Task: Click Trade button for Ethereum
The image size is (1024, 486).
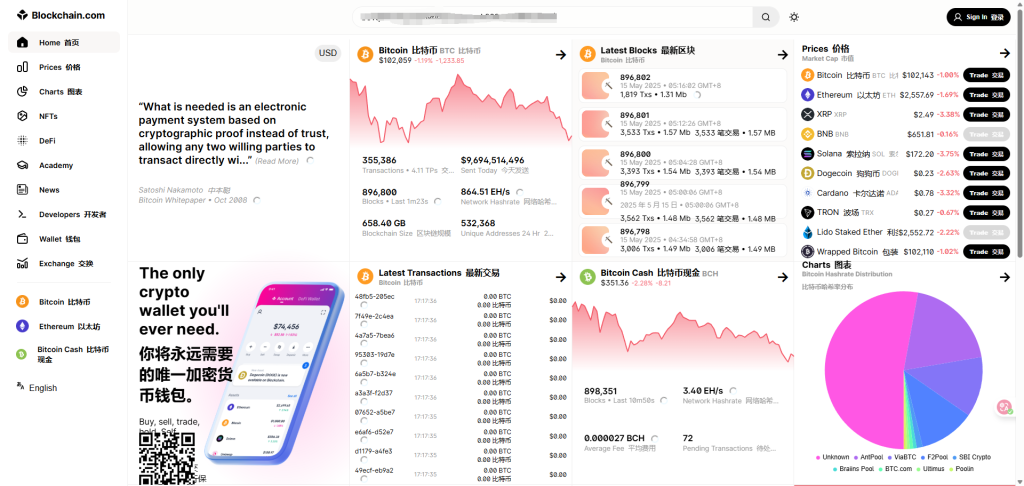Action: 986,95
